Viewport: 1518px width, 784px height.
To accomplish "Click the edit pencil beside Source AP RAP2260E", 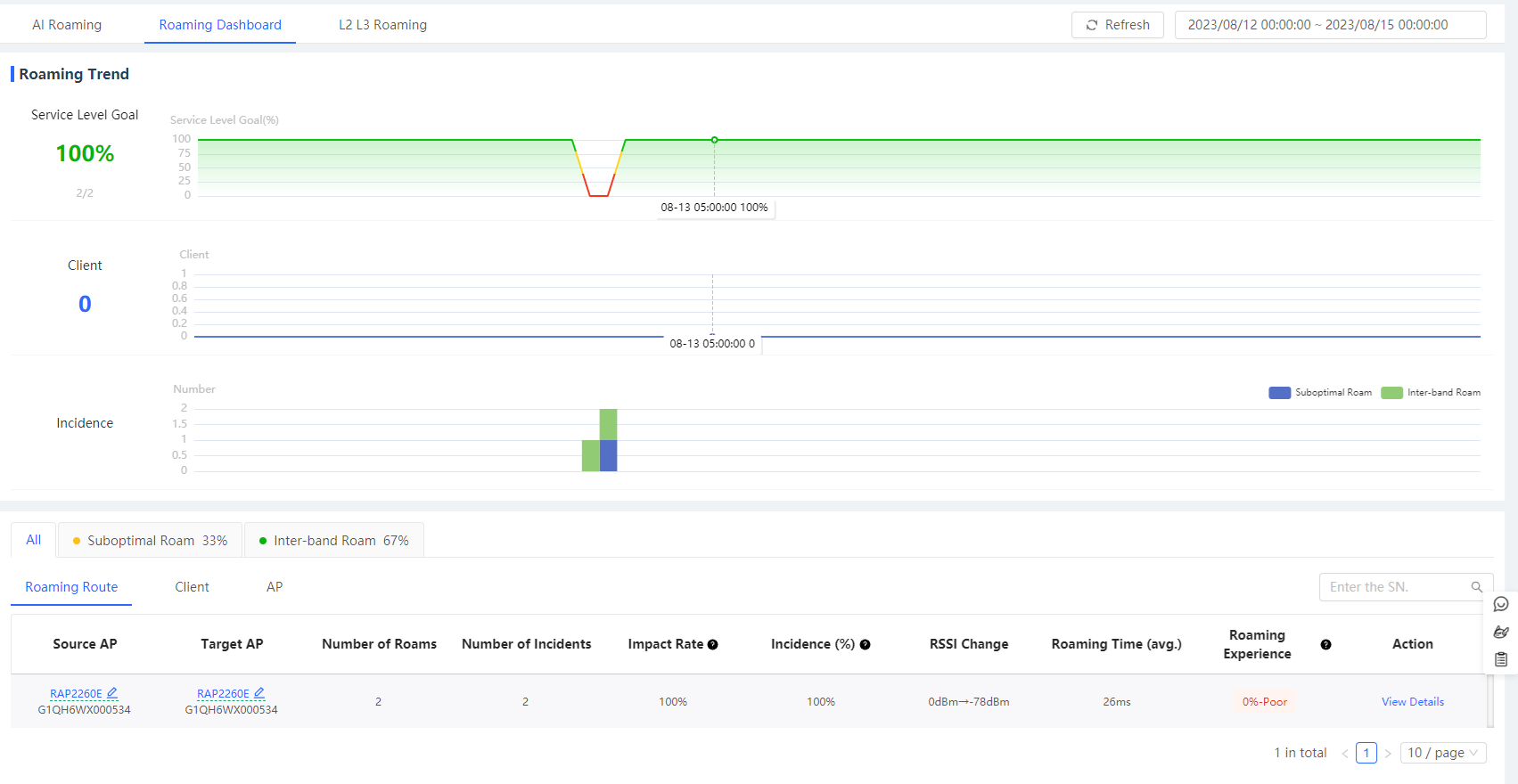I will tap(112, 693).
